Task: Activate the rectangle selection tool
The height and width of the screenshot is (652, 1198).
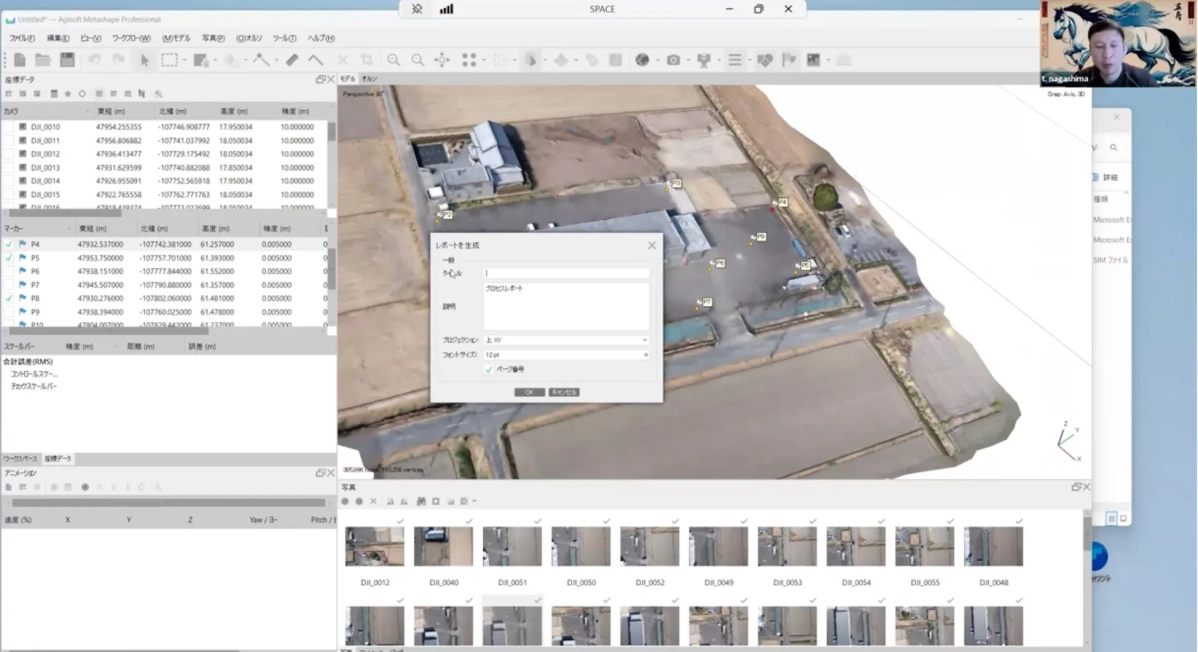Action: pyautogui.click(x=168, y=59)
